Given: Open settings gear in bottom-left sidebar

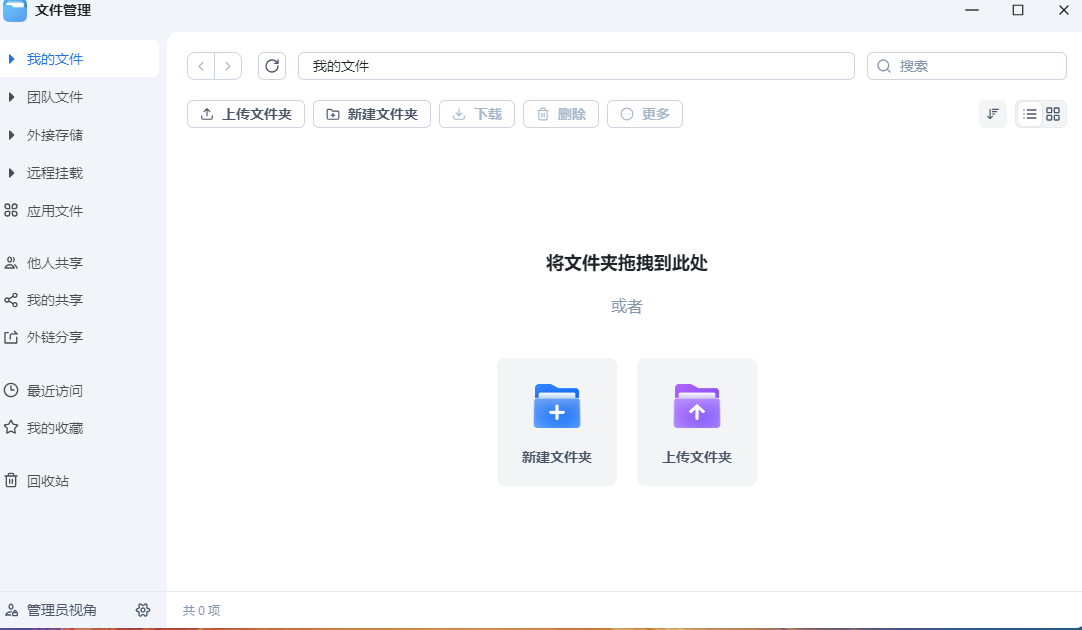Looking at the screenshot, I should (143, 610).
